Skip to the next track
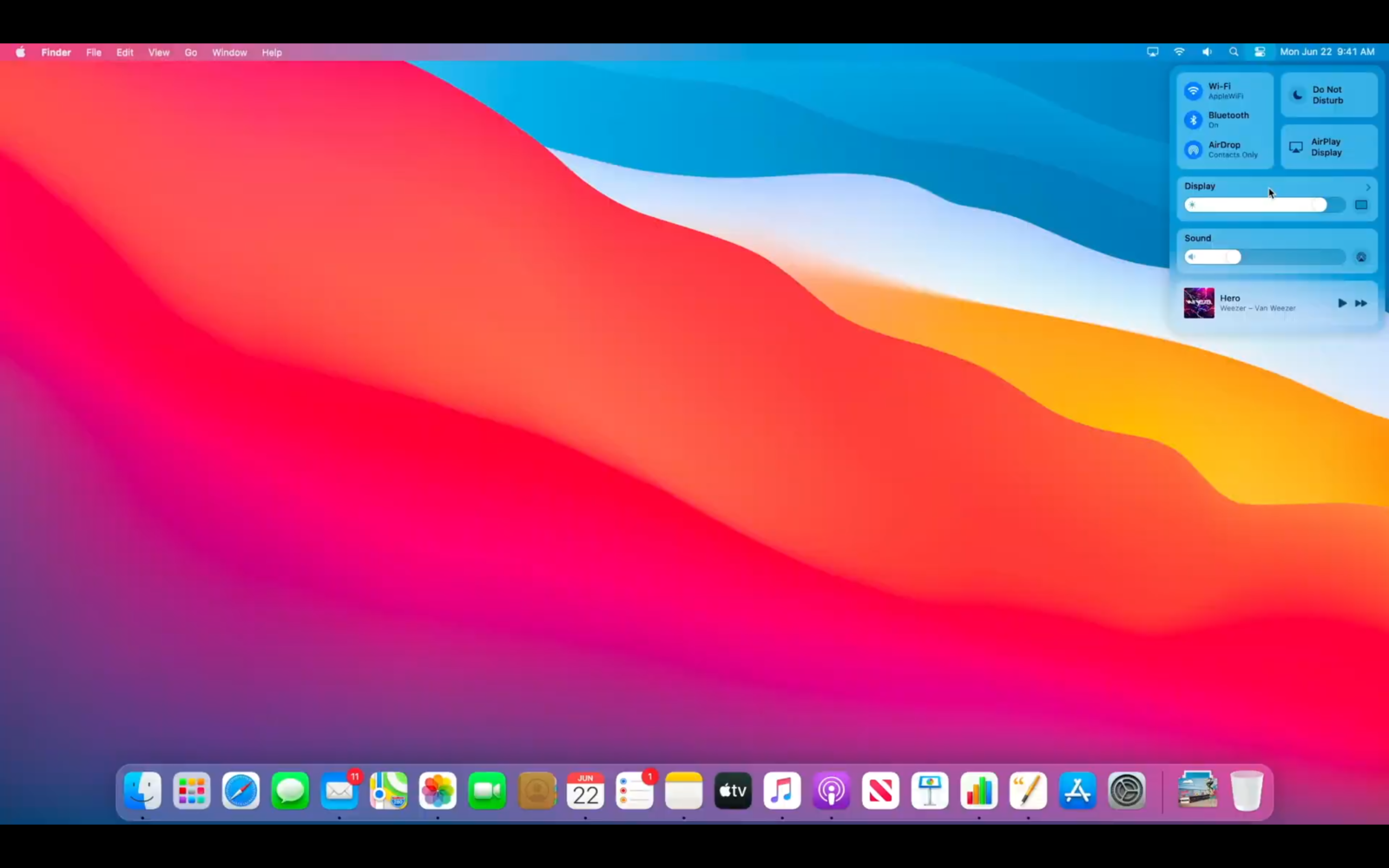This screenshot has width=1389, height=868. coord(1361,303)
